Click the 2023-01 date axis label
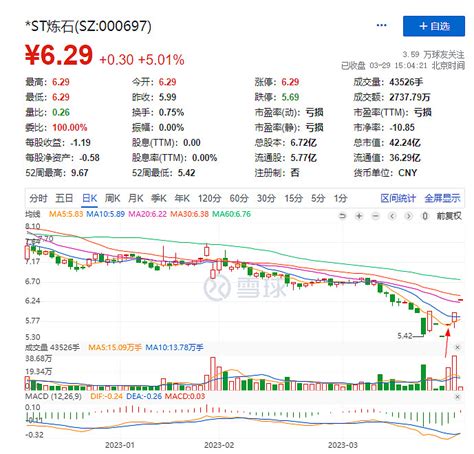This screenshot has height=454, width=474. pos(120,445)
